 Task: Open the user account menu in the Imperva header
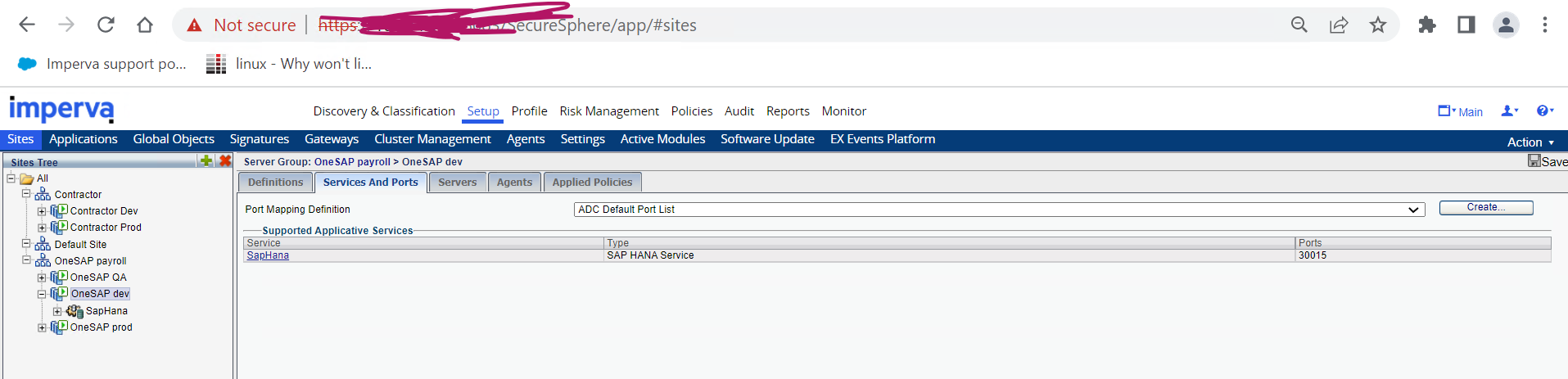pos(1509,111)
